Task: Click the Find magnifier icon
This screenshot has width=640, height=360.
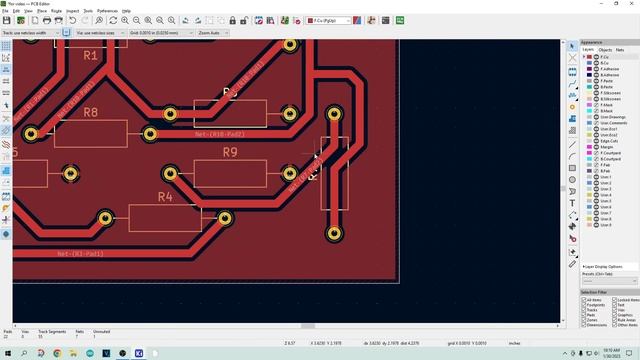Action: pos(99,20)
